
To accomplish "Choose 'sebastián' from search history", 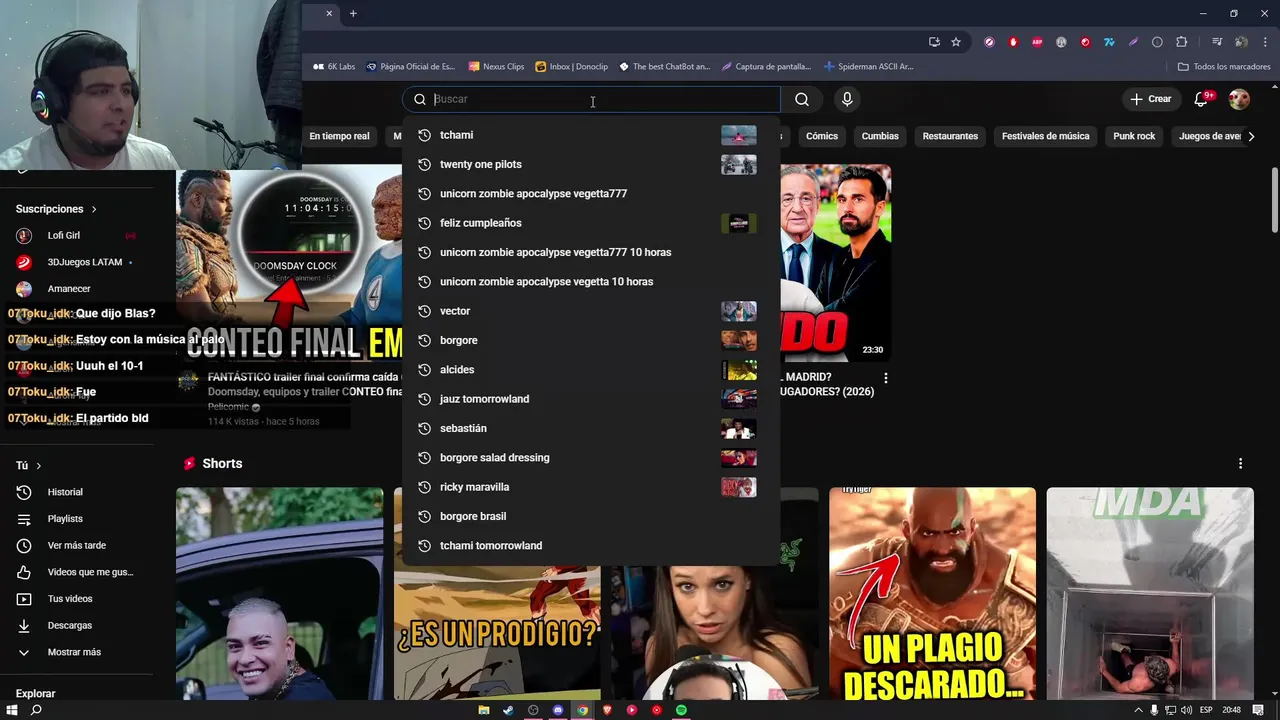I will (591, 428).
